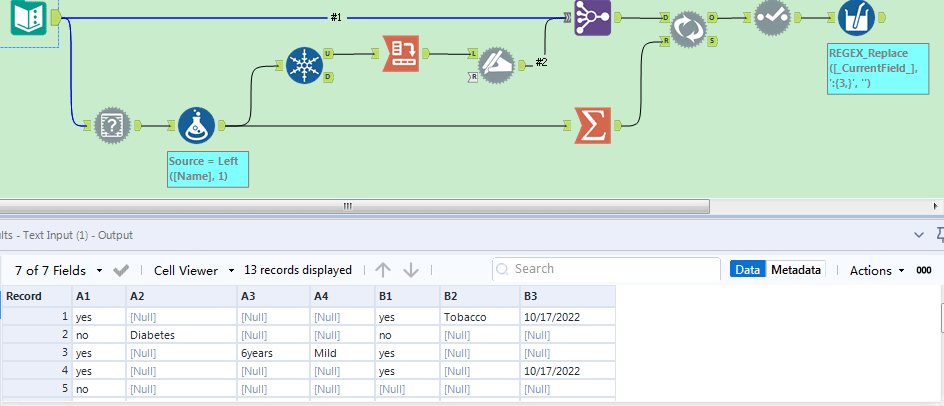This screenshot has width=944, height=406.
Task: Switch to the Metadata tab
Action: (x=797, y=270)
